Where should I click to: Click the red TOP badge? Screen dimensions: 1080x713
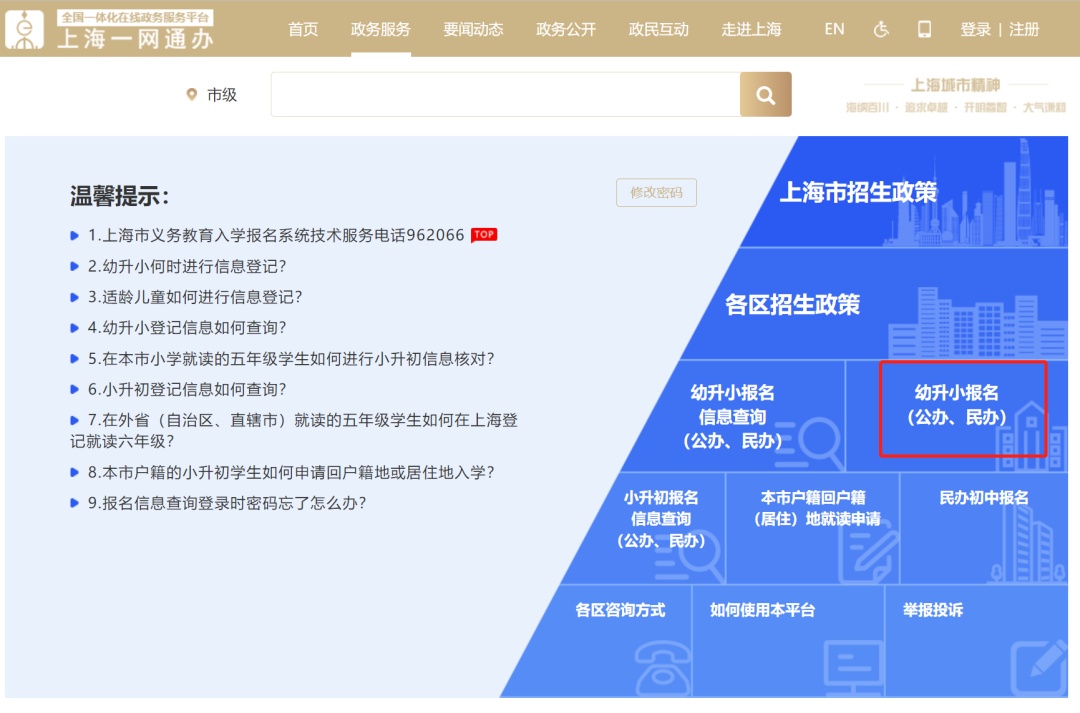click(484, 235)
